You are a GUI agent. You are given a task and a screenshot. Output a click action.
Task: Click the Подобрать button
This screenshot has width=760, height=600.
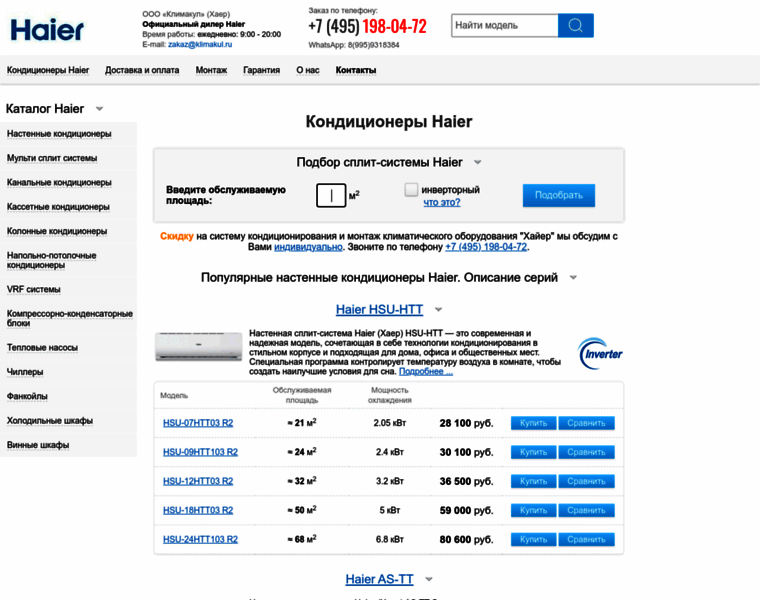point(559,195)
